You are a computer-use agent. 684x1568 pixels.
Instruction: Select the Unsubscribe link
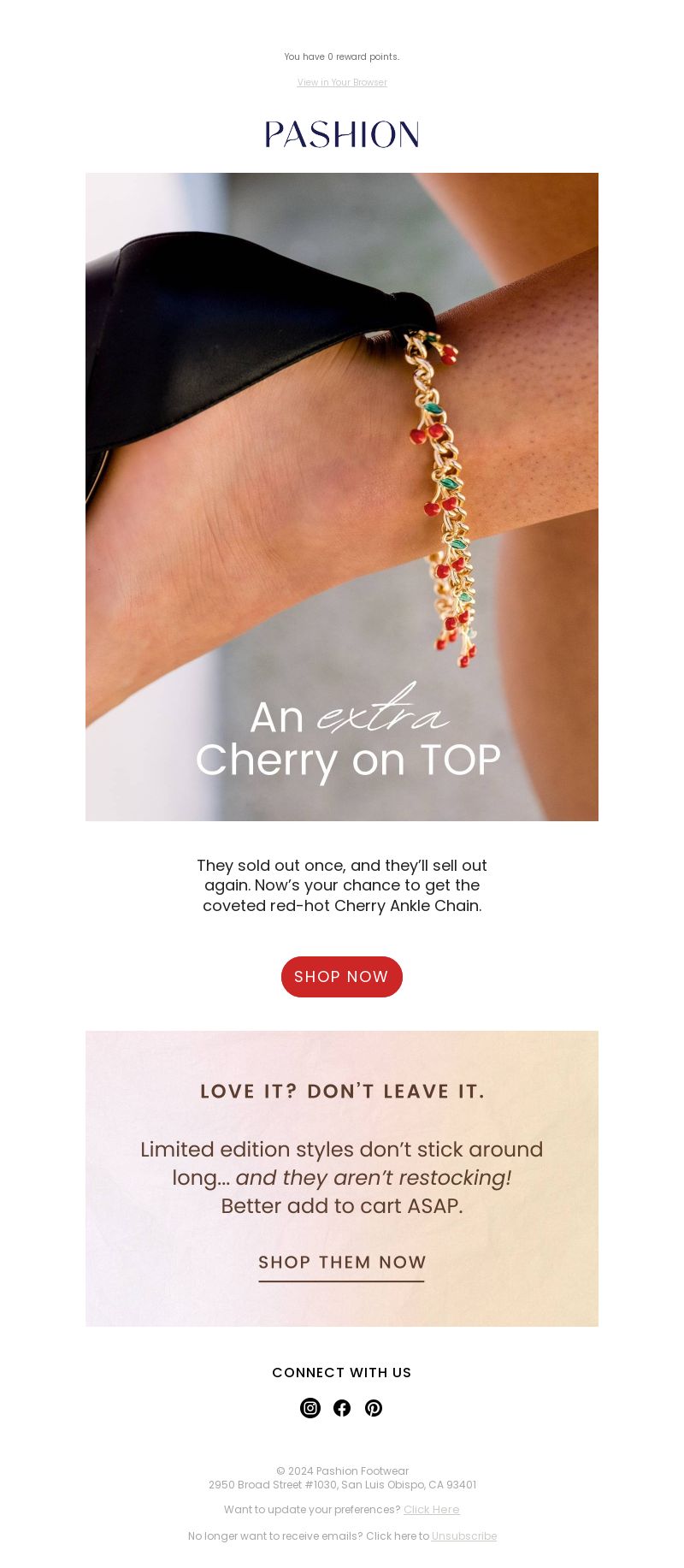[464, 1536]
